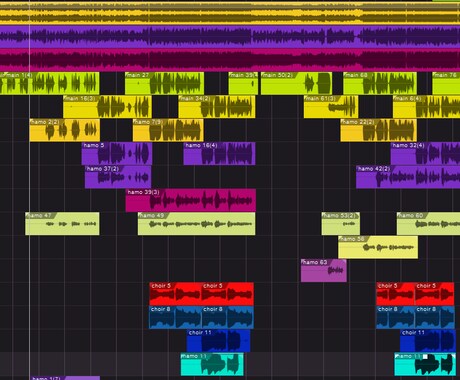Click the pale green 'hamo 49' clip

(197, 224)
